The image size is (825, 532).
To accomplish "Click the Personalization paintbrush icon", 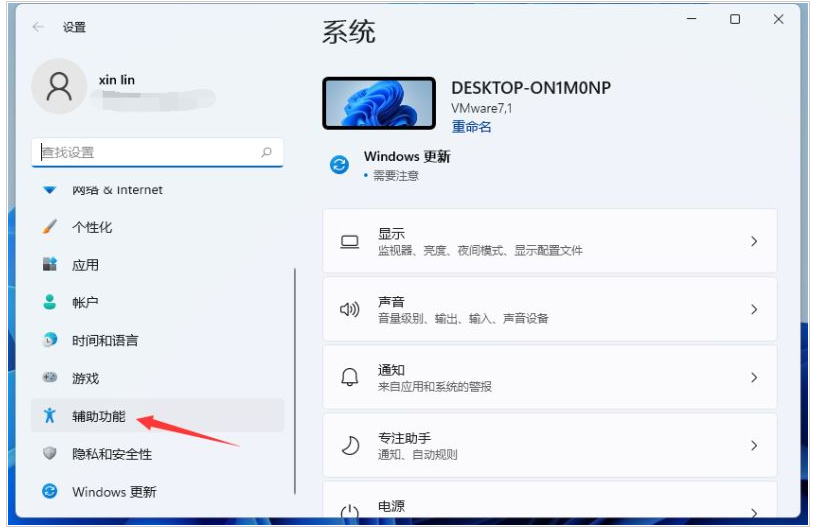I will tap(50, 227).
